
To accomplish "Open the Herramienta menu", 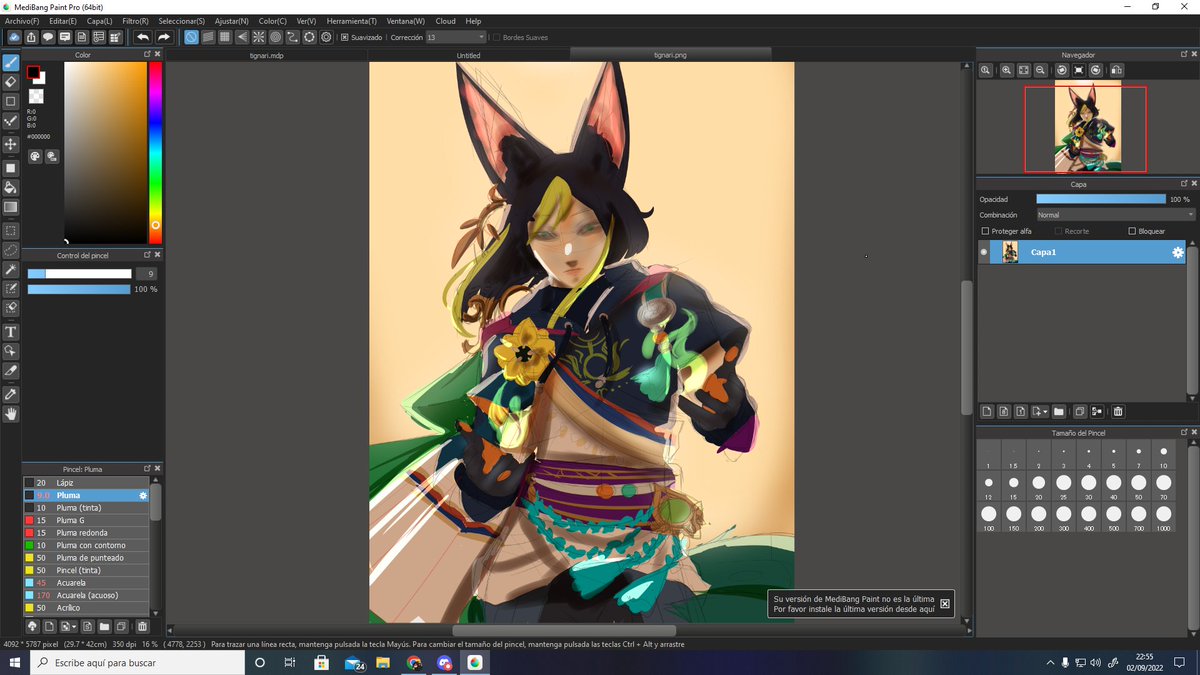I will tap(352, 20).
